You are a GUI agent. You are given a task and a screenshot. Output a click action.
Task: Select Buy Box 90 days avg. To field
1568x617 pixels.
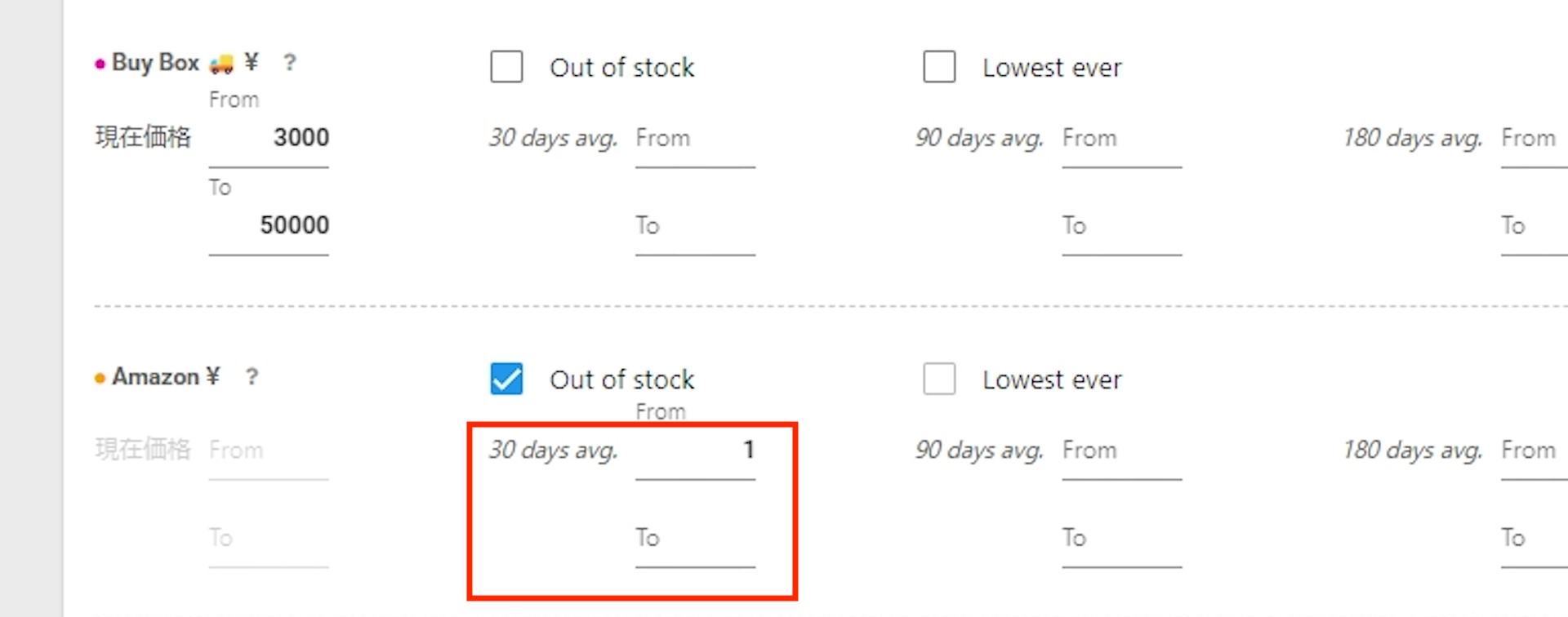point(1121,226)
